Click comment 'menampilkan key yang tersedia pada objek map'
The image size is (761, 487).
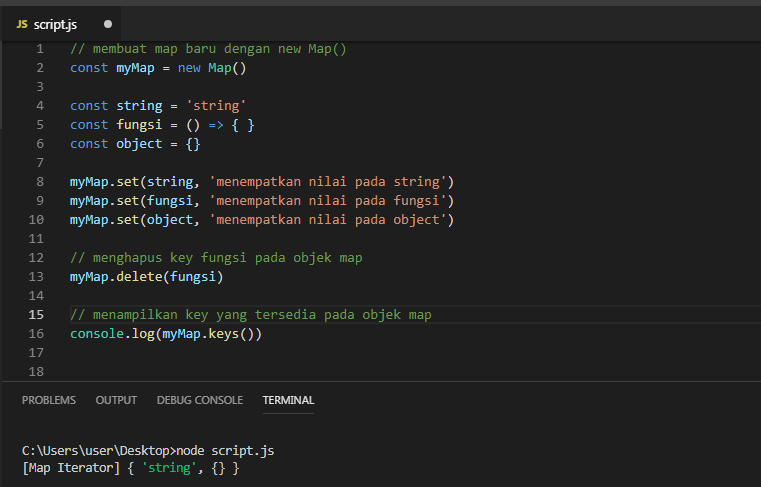[x=250, y=315]
